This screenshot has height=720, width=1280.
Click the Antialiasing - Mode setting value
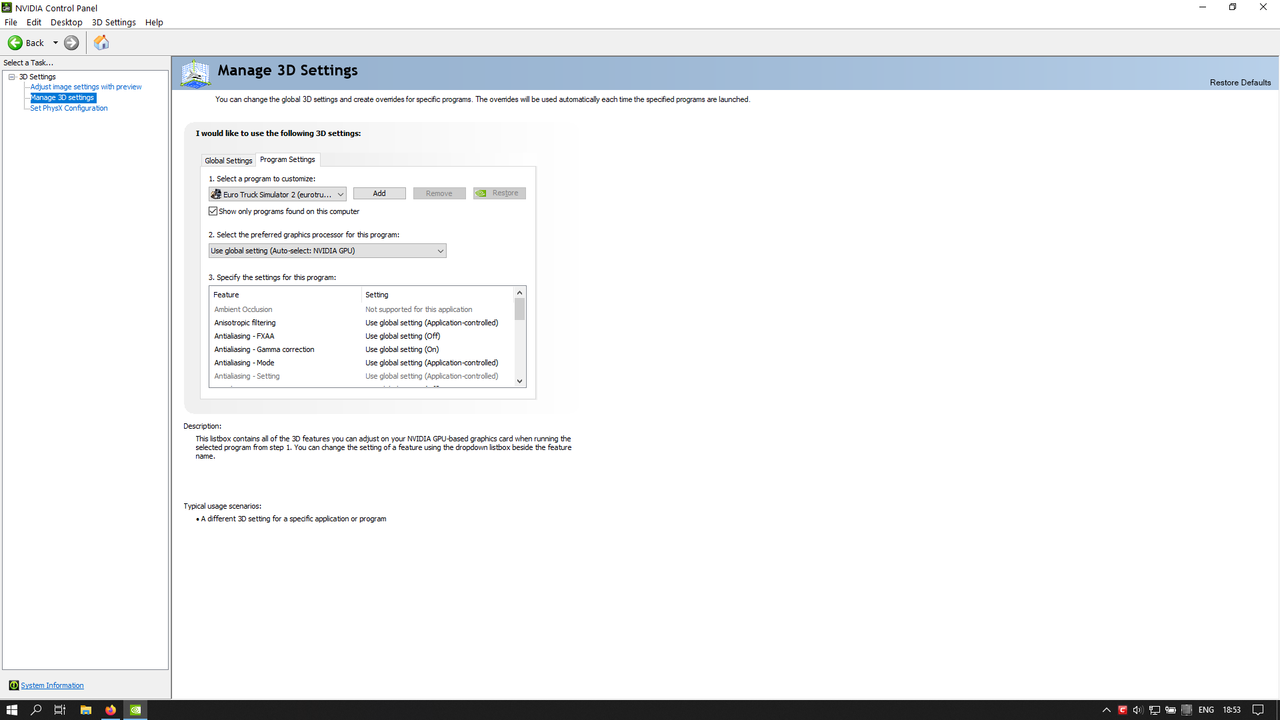click(x=431, y=363)
